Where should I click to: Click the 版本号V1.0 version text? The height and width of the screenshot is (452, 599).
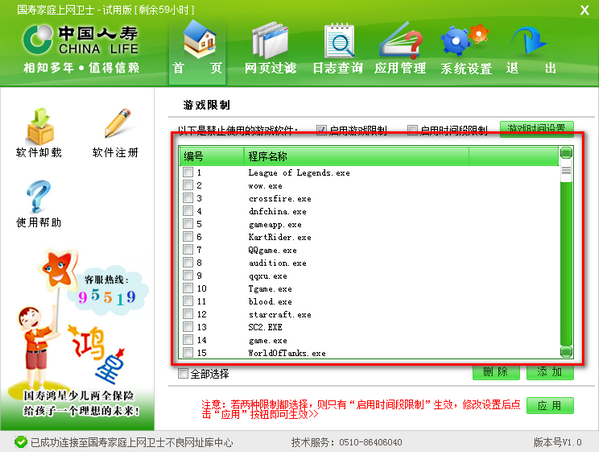(557, 442)
